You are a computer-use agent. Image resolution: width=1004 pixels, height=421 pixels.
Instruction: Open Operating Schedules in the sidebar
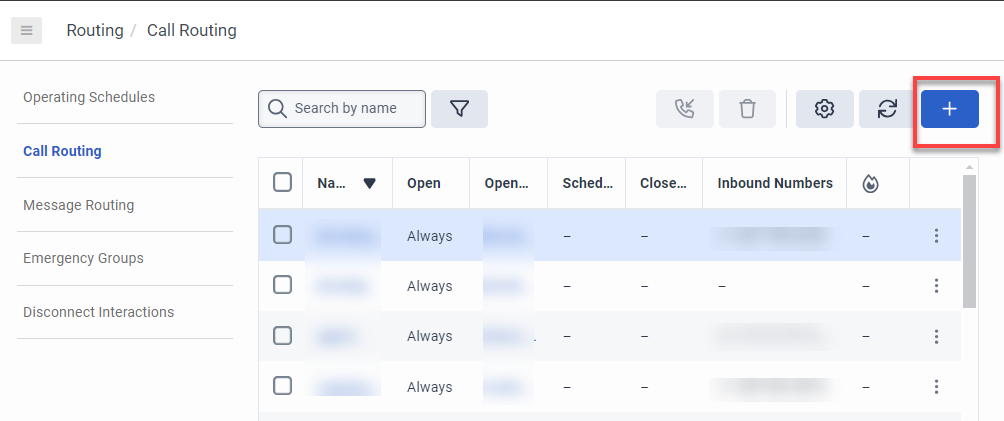tap(89, 97)
